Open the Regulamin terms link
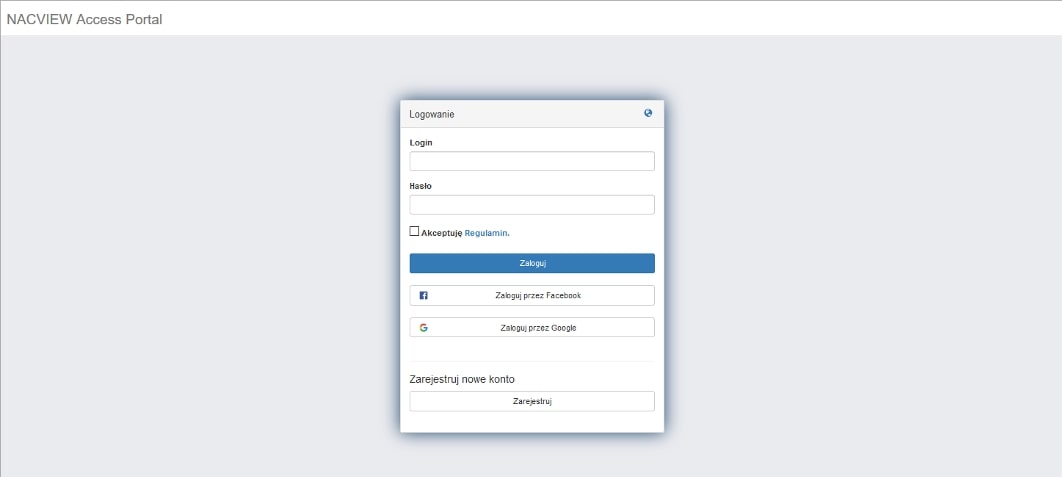1062x477 pixels. click(x=486, y=233)
